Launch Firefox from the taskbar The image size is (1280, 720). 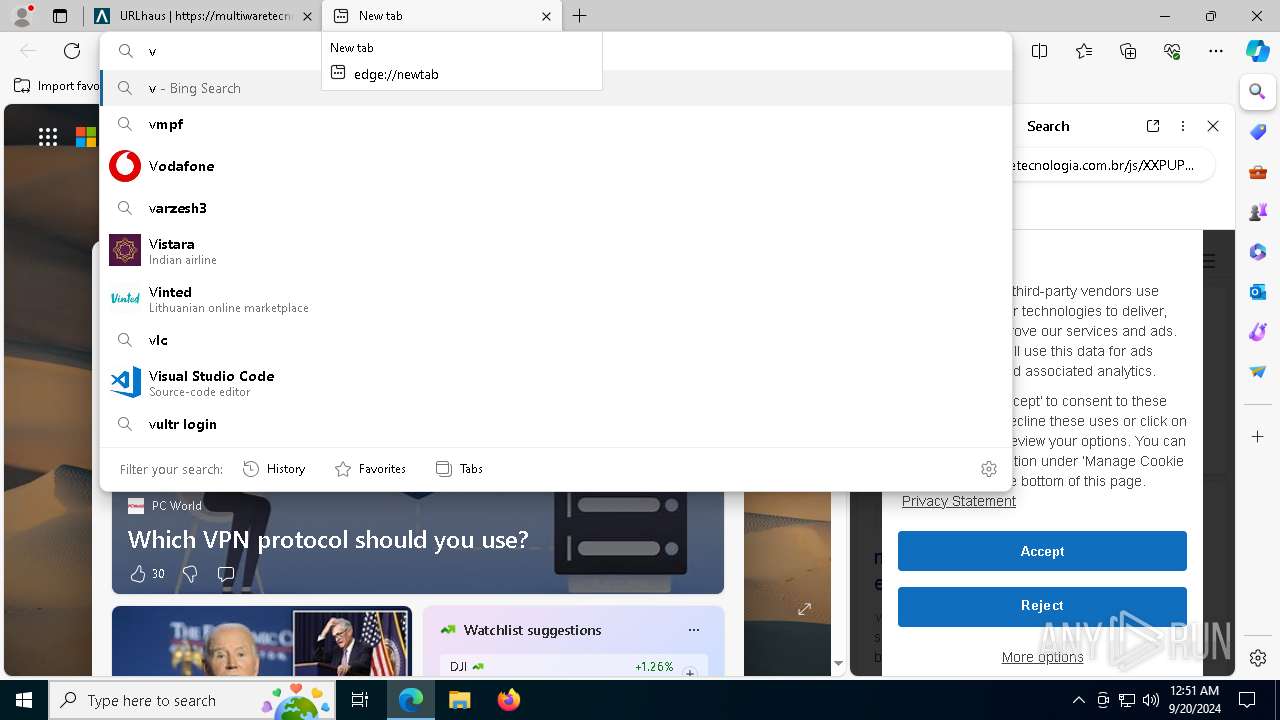[509, 700]
